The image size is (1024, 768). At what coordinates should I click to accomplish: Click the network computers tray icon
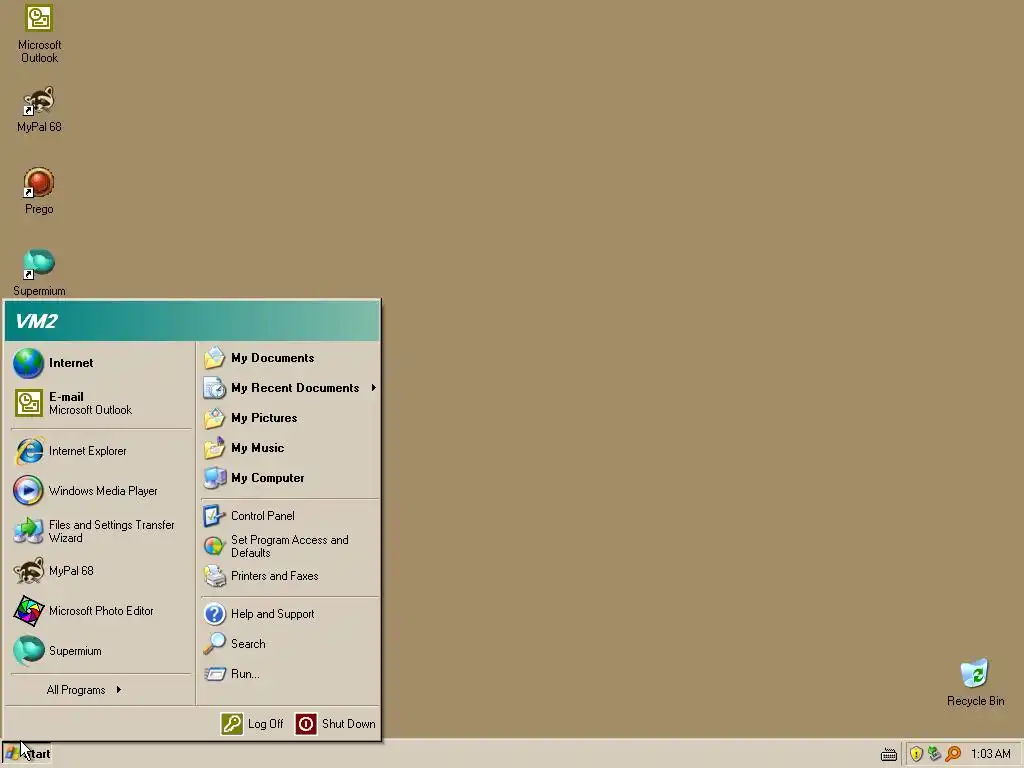(935, 754)
